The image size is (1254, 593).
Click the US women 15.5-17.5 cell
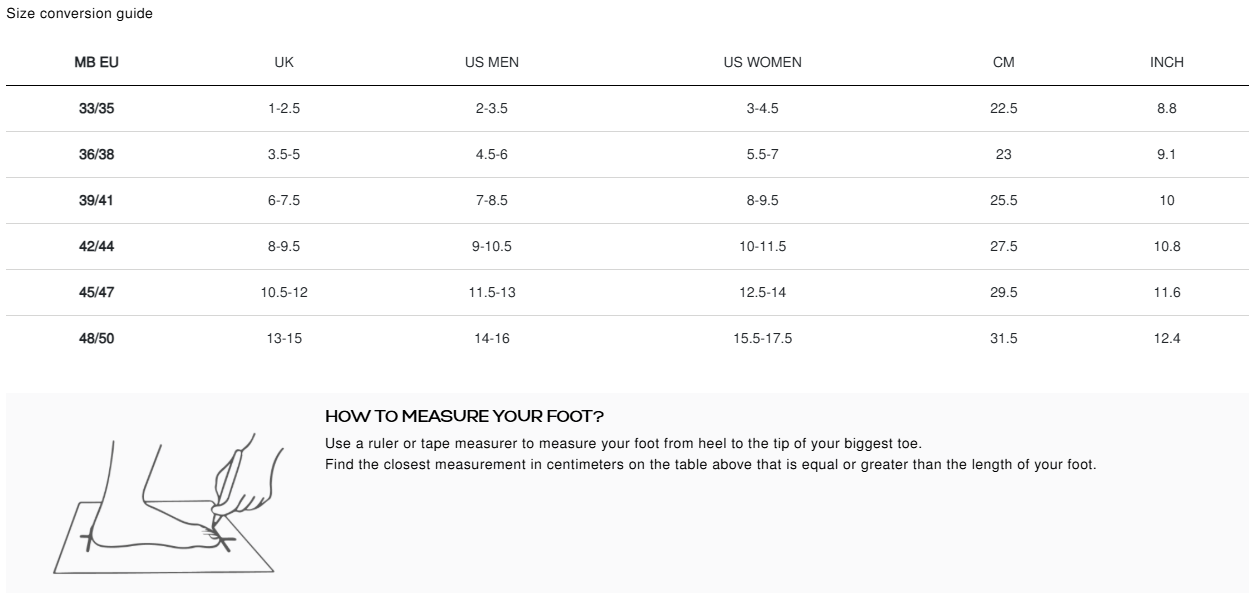click(762, 338)
